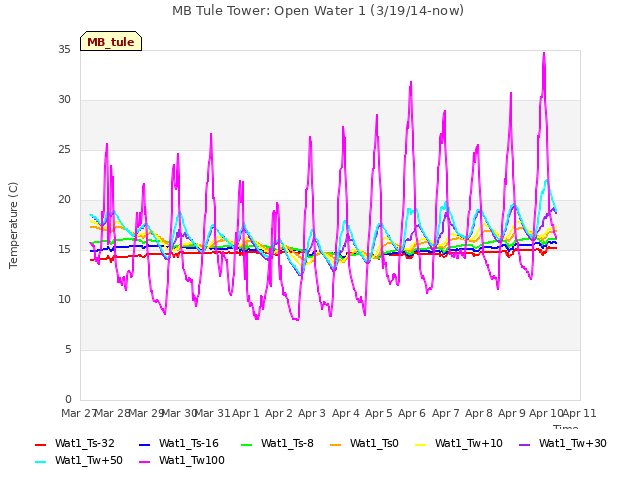The image size is (640, 480).
Task: Click the MB_tule label box
Action: click(x=111, y=41)
